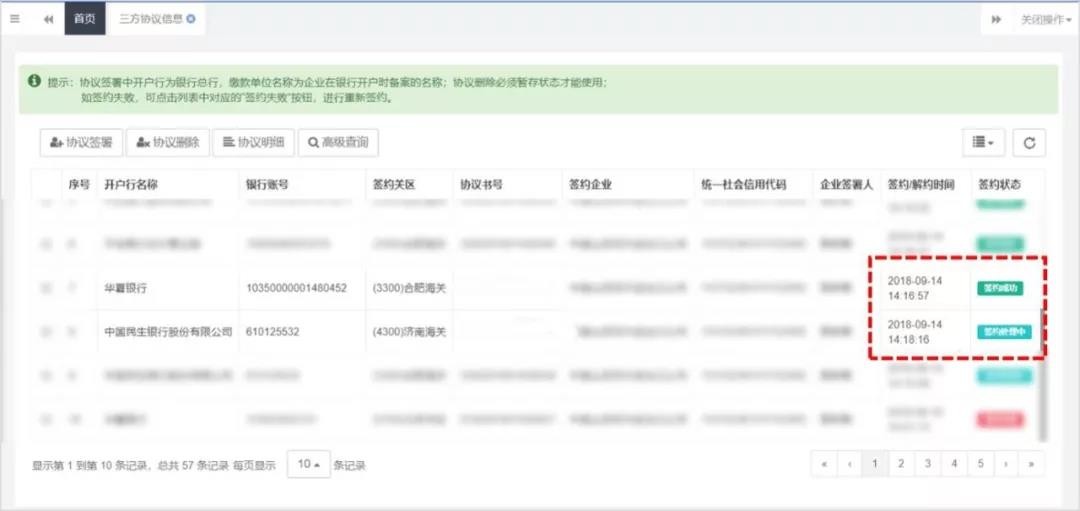Sort by the 银行账号 column header
1080x511 pixels.
(x=267, y=185)
